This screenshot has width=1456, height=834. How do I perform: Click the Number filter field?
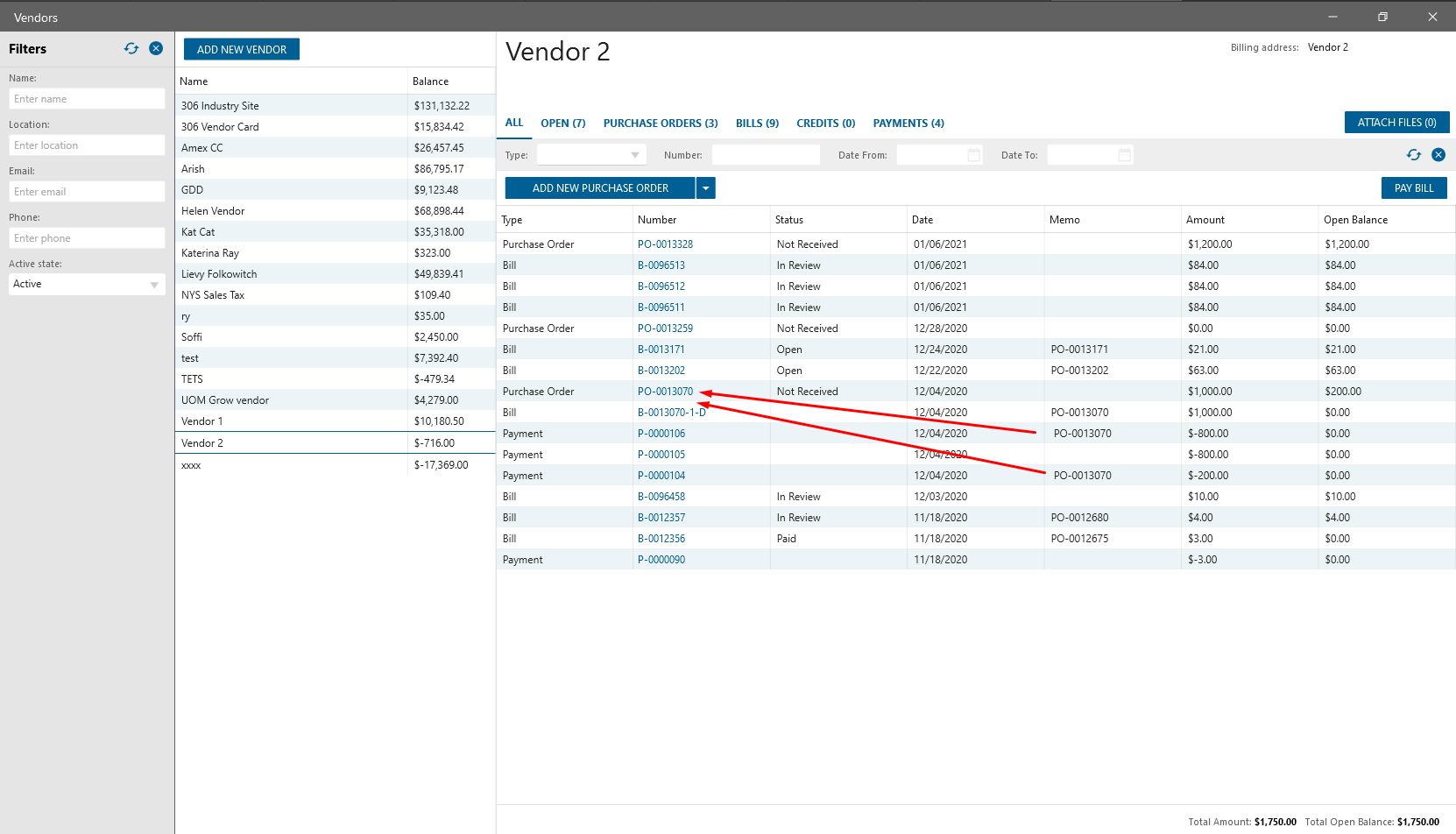(766, 155)
